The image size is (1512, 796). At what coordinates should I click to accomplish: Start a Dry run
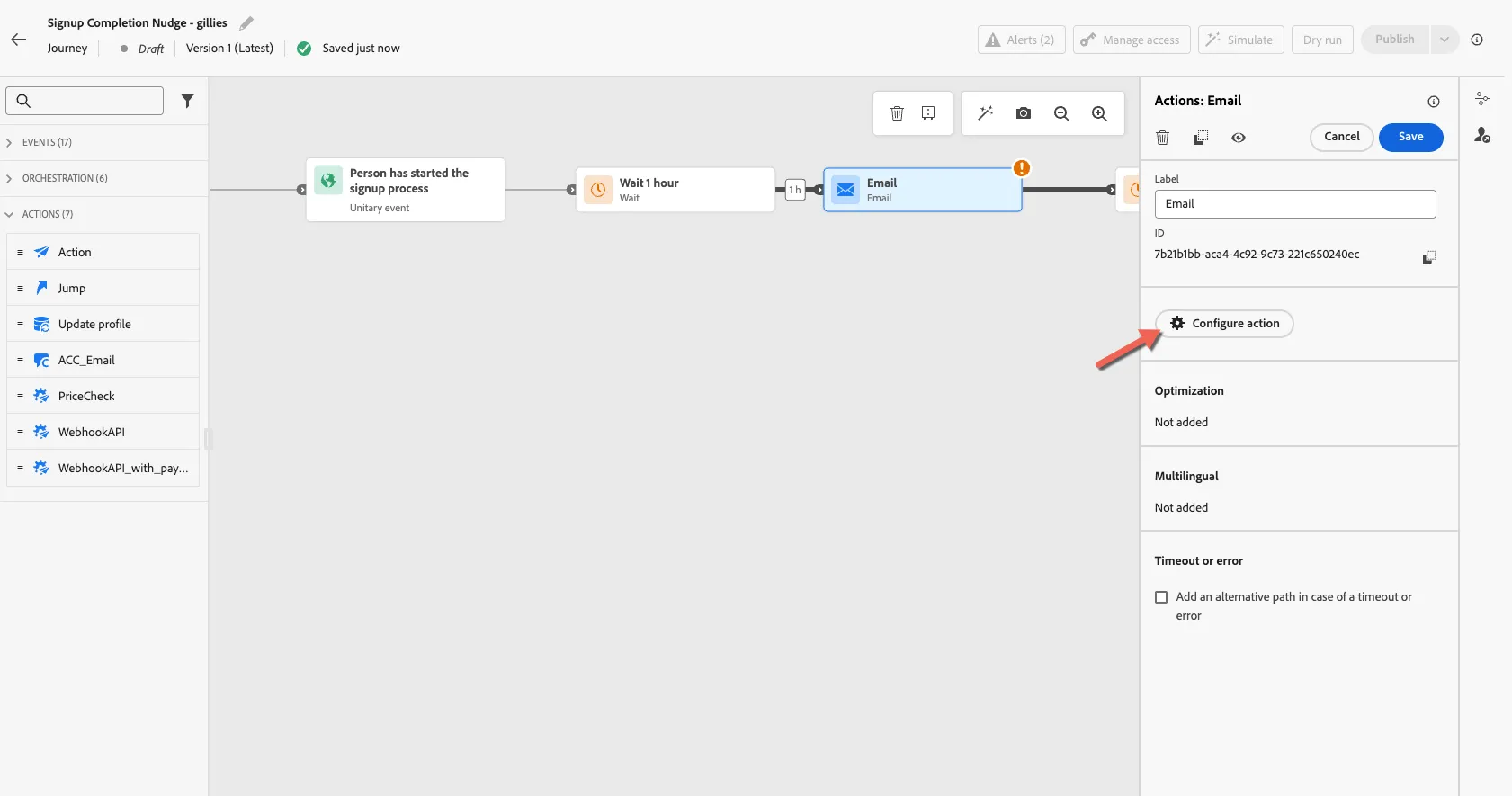tap(1321, 40)
